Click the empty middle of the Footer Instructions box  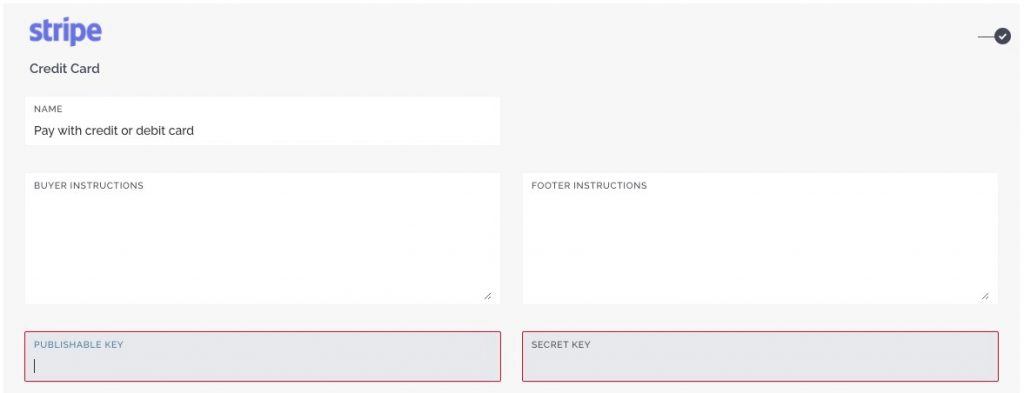(760, 245)
